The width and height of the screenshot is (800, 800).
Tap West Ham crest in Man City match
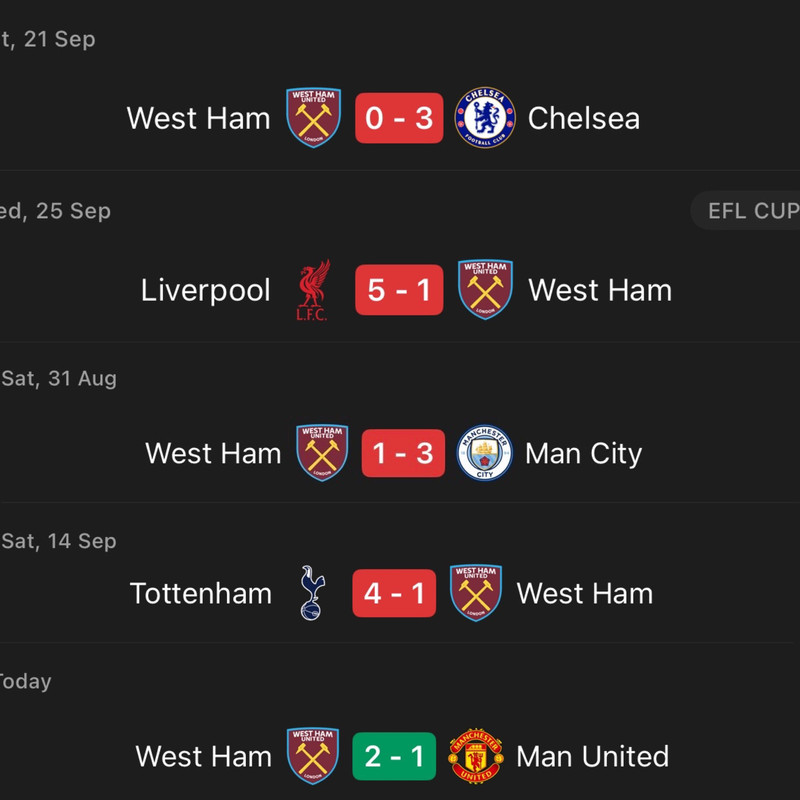click(322, 453)
